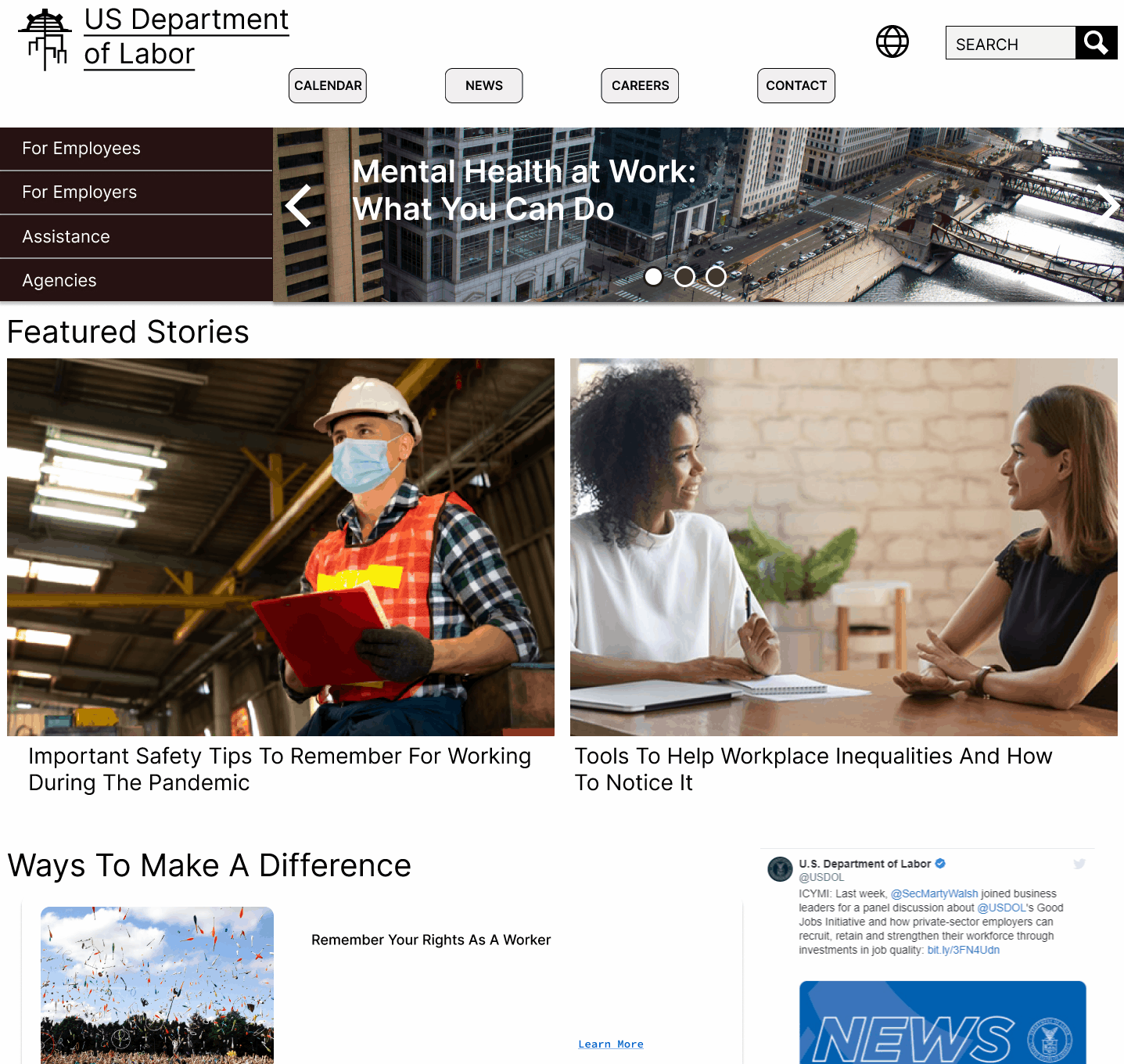
Task: Click the Twitter bird icon in tweet
Action: 1079,864
